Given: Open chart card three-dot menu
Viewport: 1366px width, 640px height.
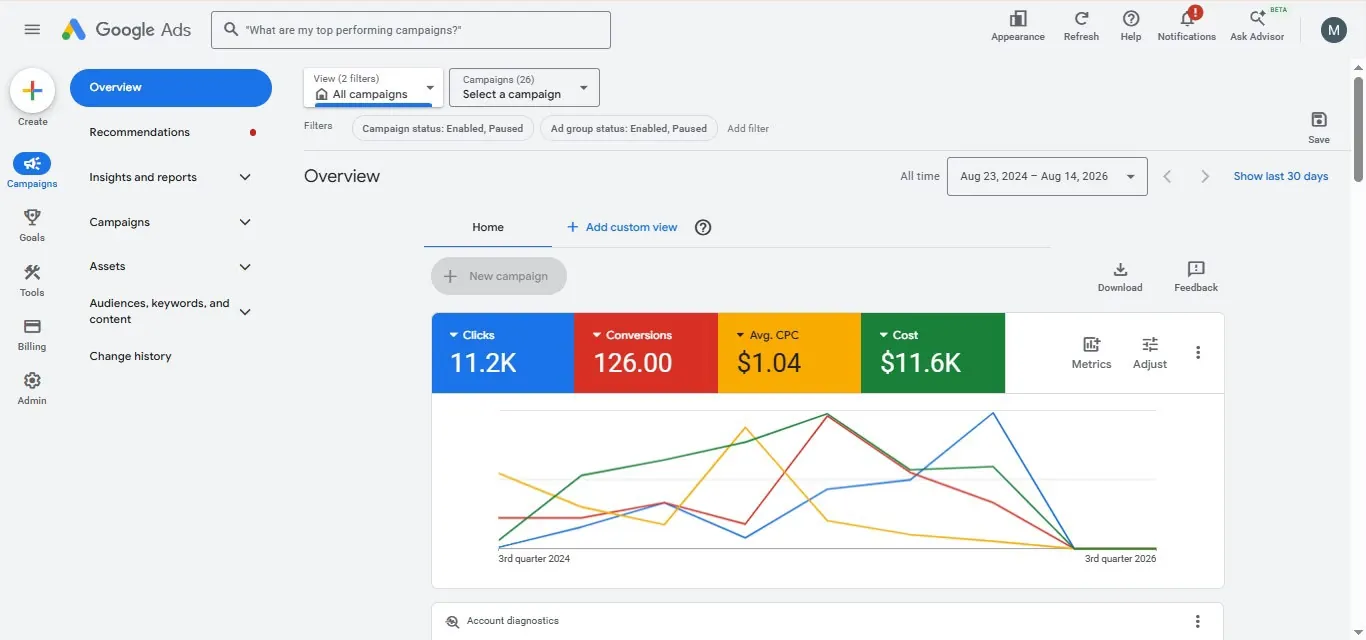Looking at the screenshot, I should 1198,352.
